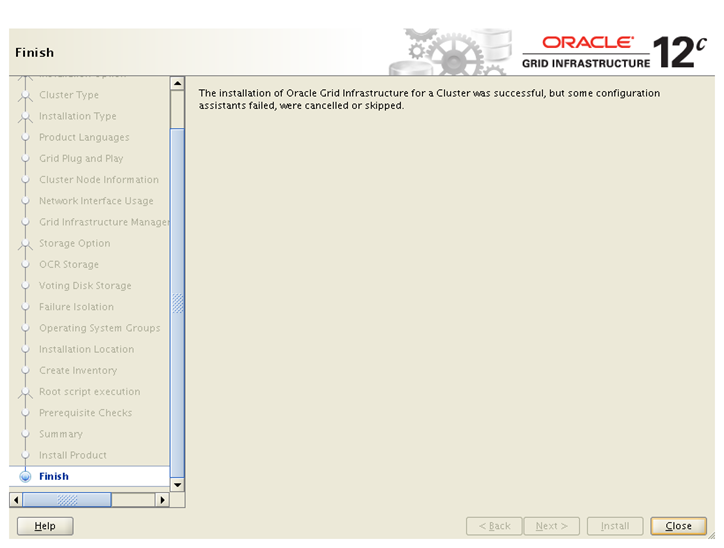Click the step list scroll-down arrow
Viewport: 724px width, 548px height.
tap(177, 485)
